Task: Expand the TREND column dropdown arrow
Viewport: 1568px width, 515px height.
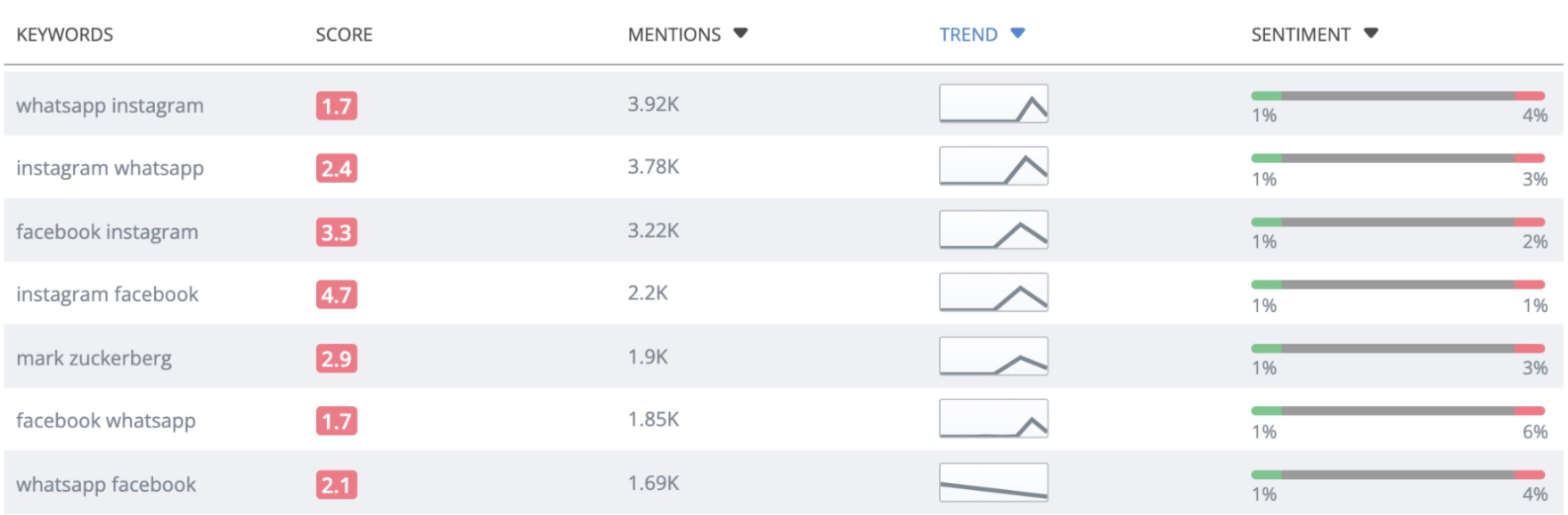Action: pos(1018,35)
